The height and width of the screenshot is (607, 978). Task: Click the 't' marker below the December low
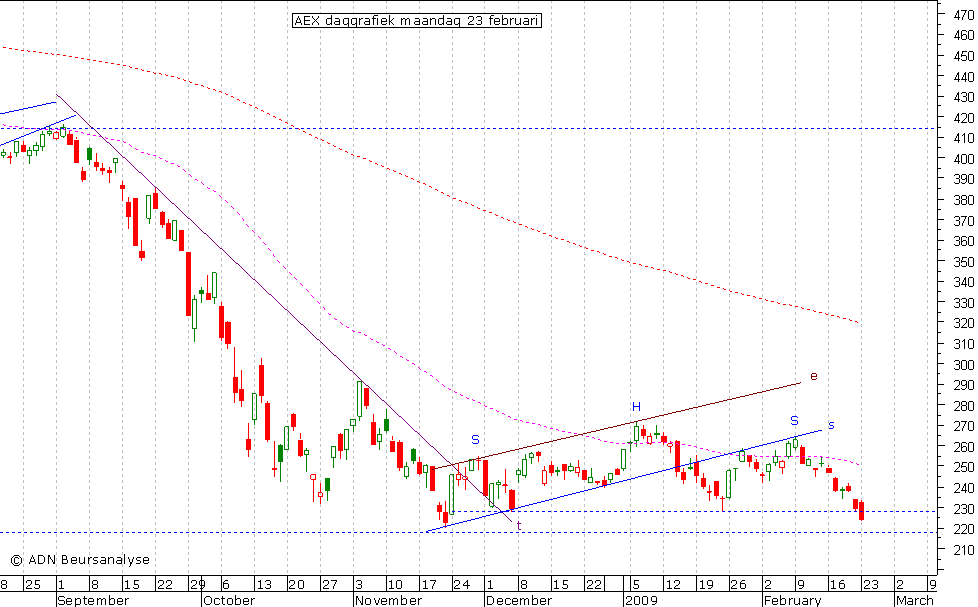[x=519, y=525]
